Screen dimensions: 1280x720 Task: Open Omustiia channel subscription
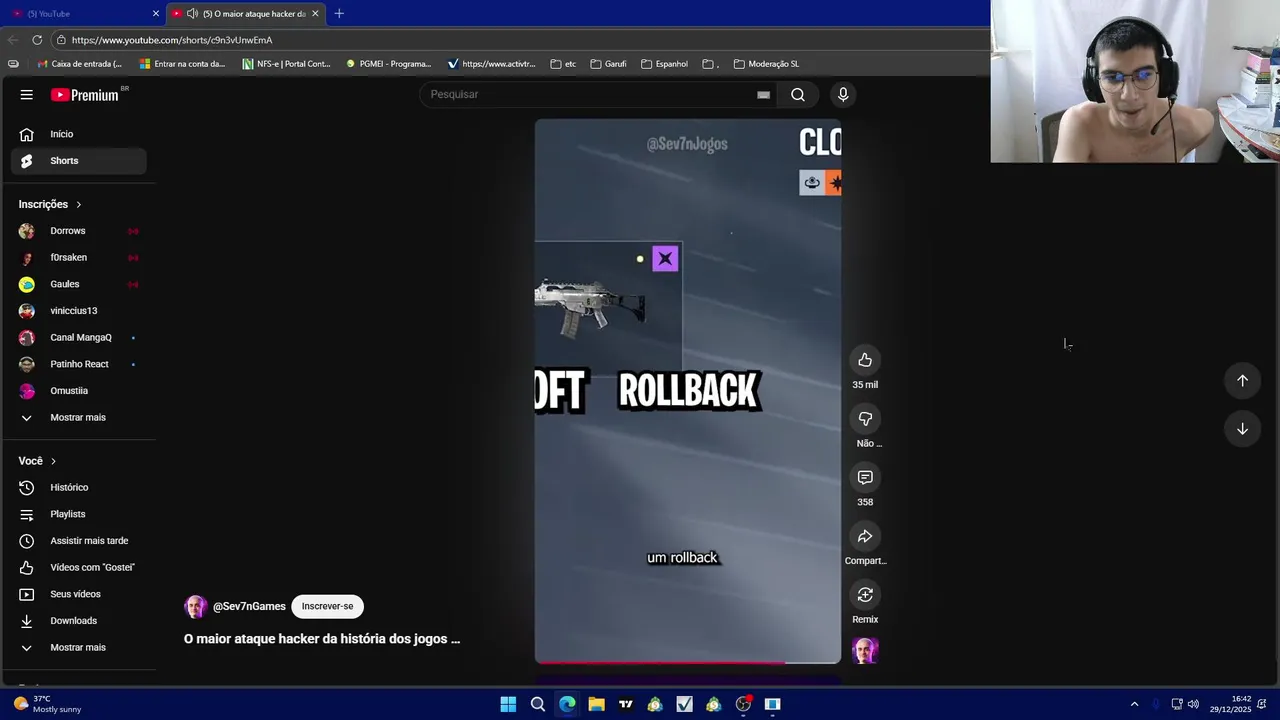point(79,391)
